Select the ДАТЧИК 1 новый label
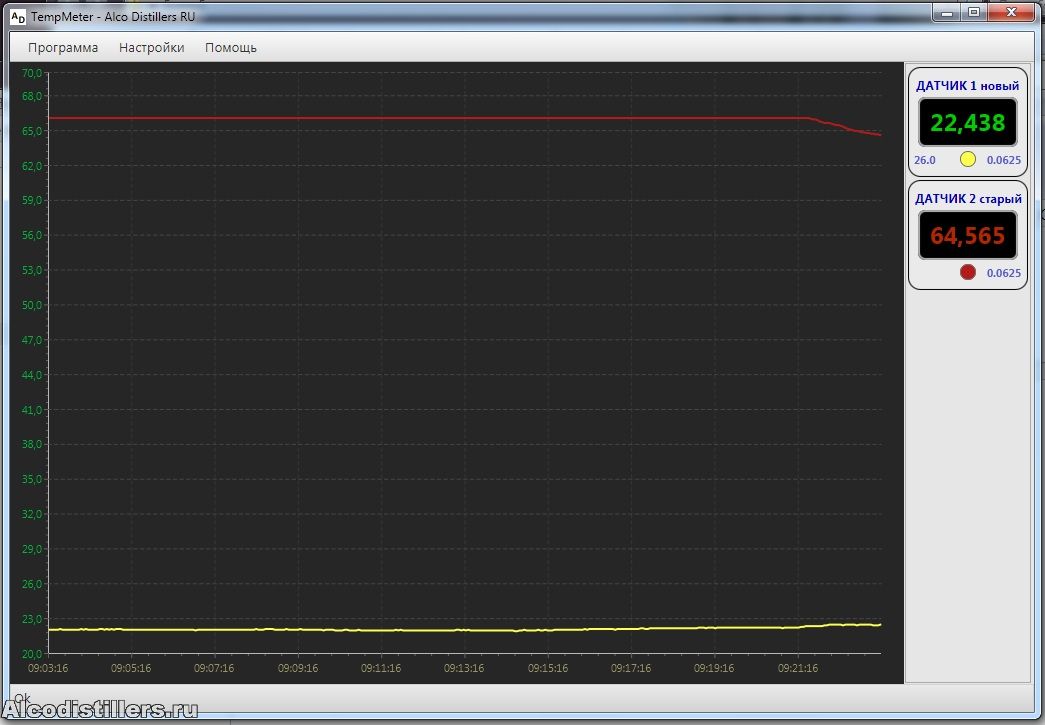This screenshot has width=1045, height=725. [x=967, y=86]
